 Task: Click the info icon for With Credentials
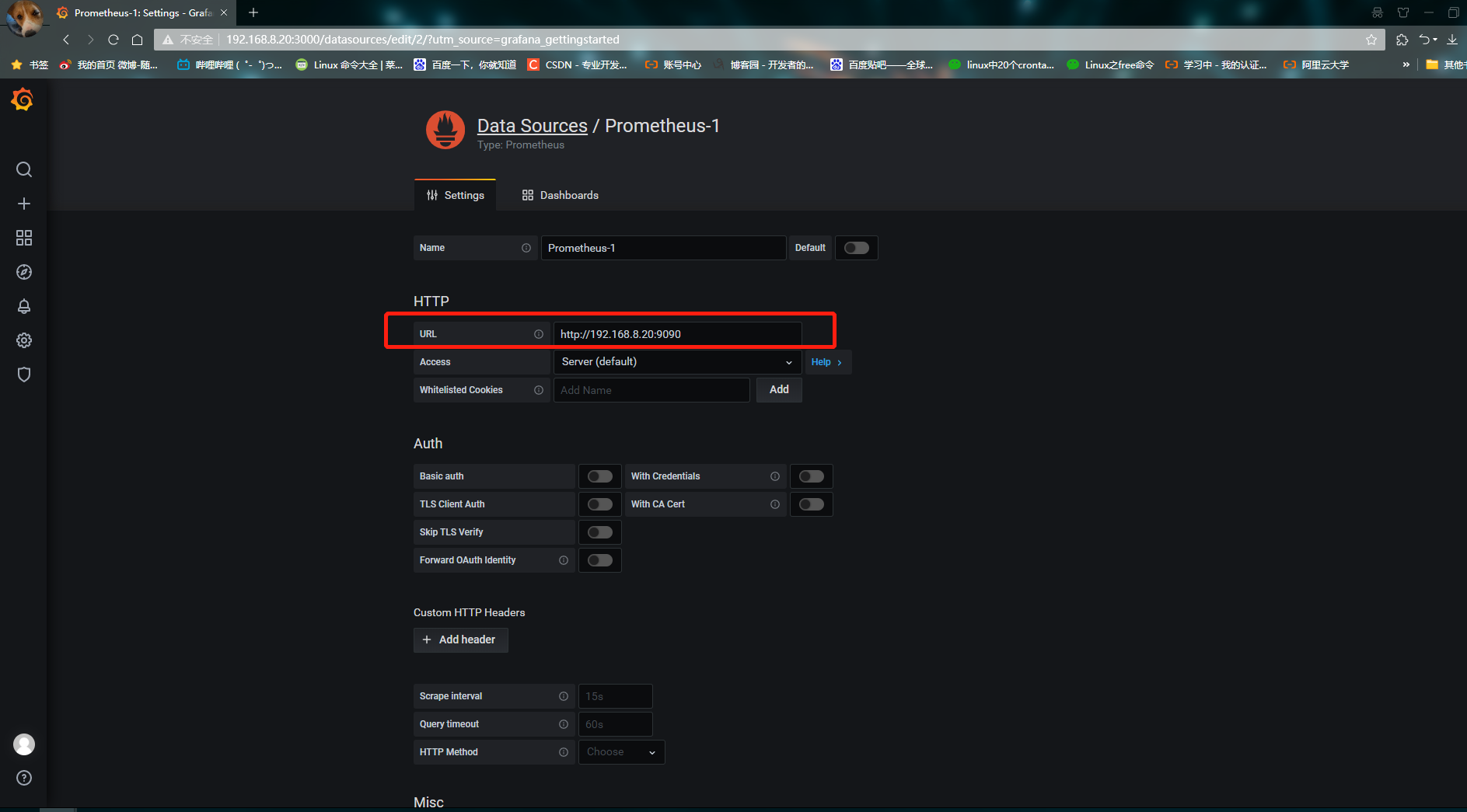pyautogui.click(x=775, y=476)
